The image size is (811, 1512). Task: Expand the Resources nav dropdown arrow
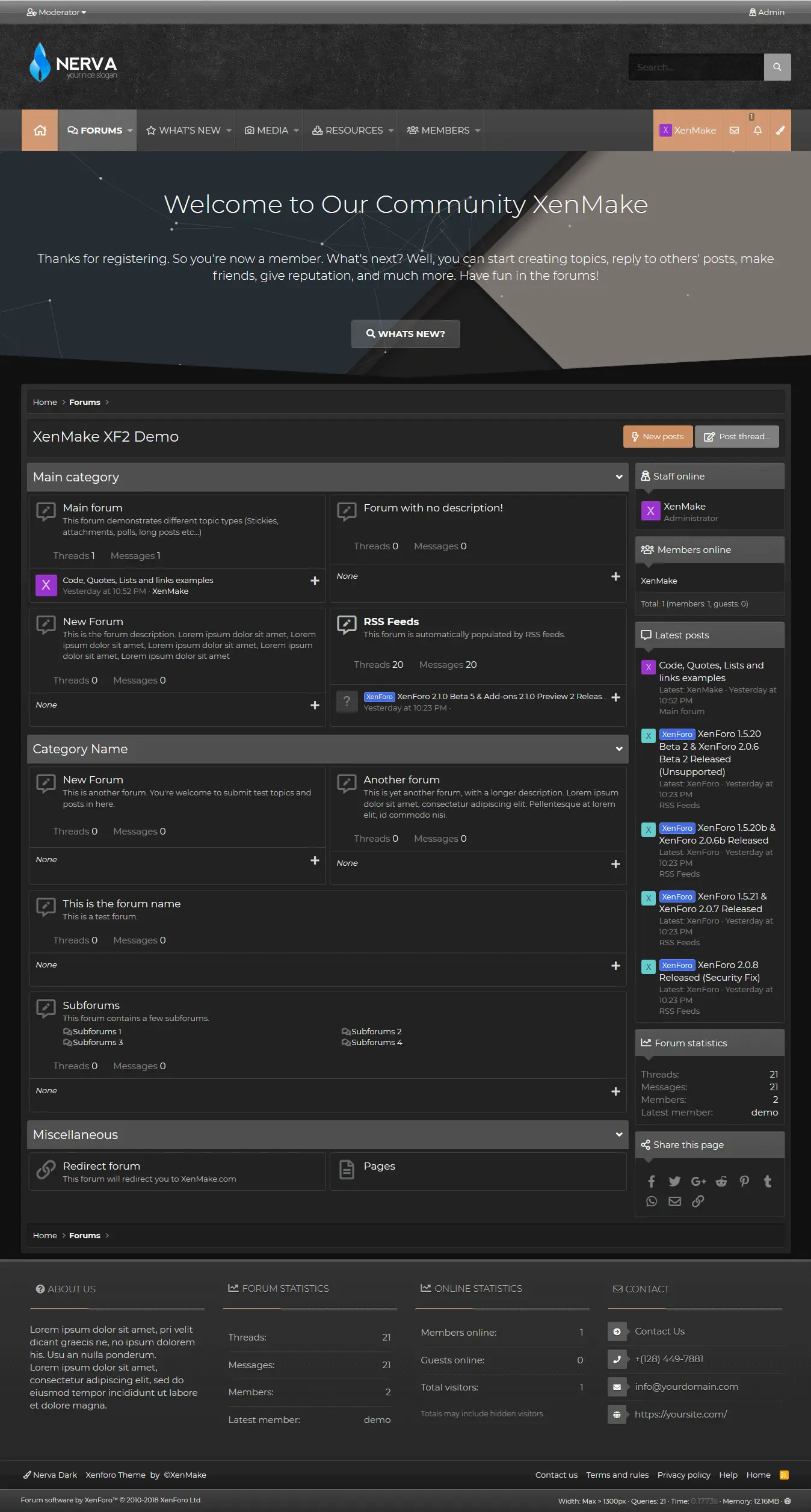390,131
